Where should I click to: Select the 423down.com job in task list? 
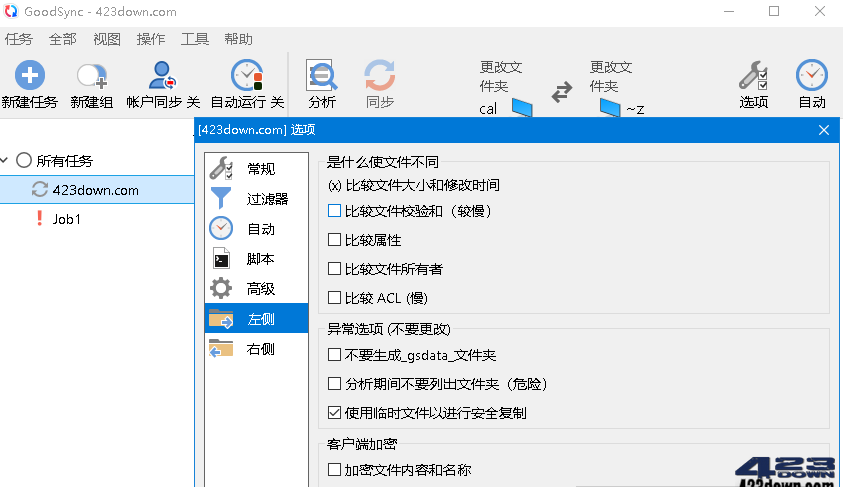tap(97, 190)
